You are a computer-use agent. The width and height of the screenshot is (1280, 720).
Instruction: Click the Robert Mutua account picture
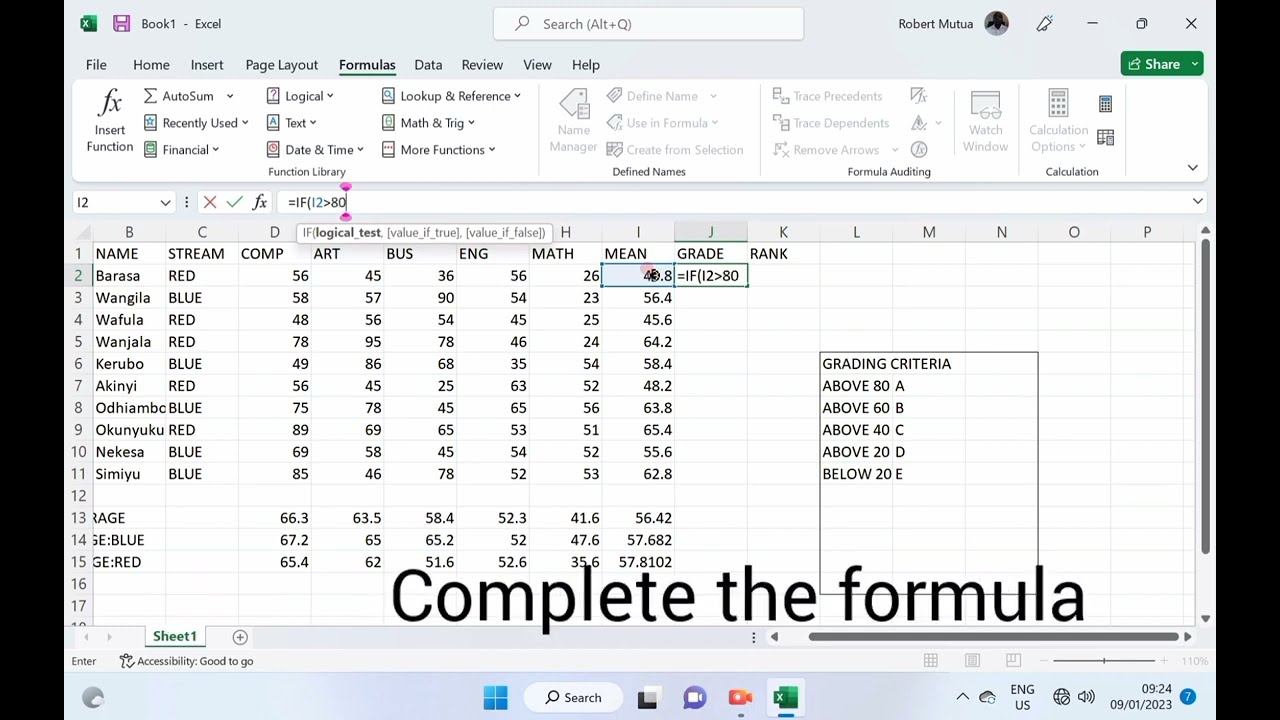(x=997, y=24)
